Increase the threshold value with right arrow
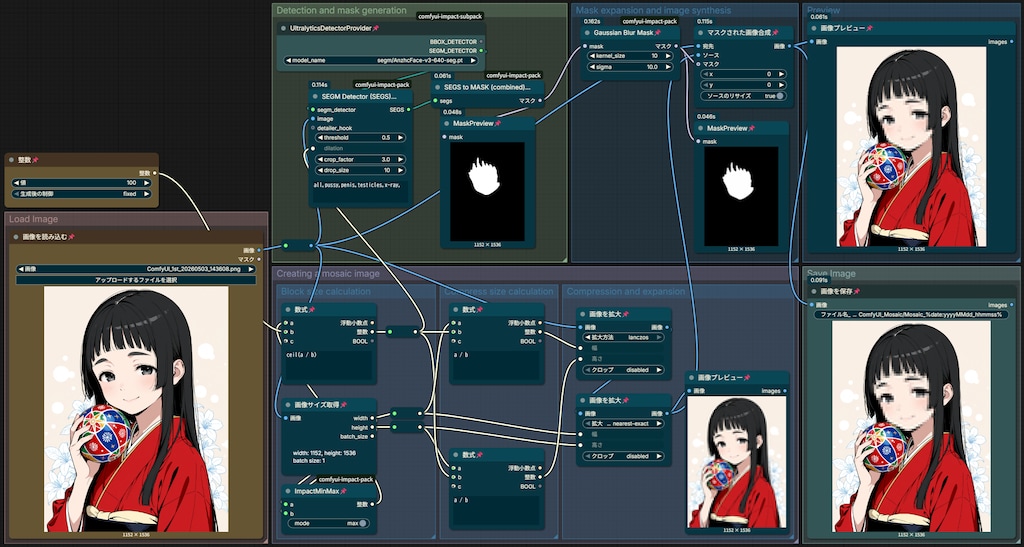Viewport: 1024px width, 547px height. tap(400, 138)
